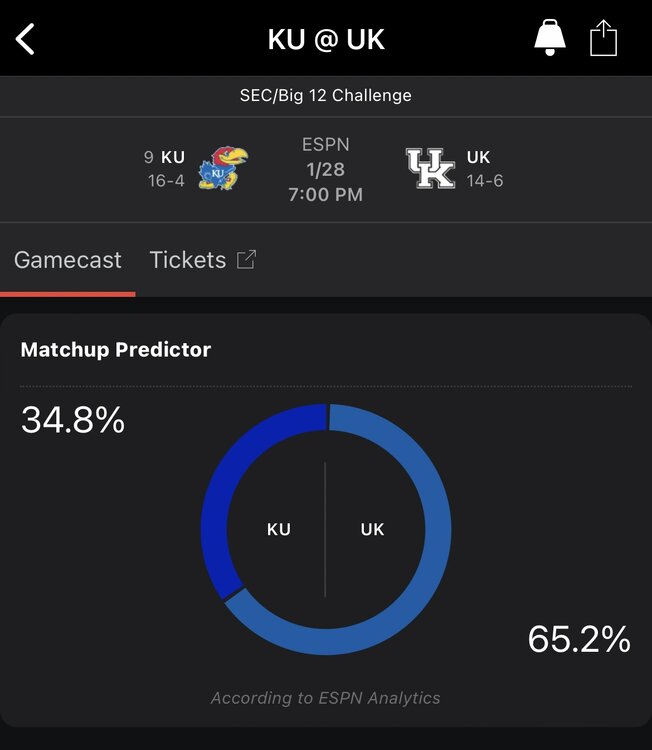Tap the KU team name in scoreboard
Screen dimensions: 652x750
pos(173,157)
